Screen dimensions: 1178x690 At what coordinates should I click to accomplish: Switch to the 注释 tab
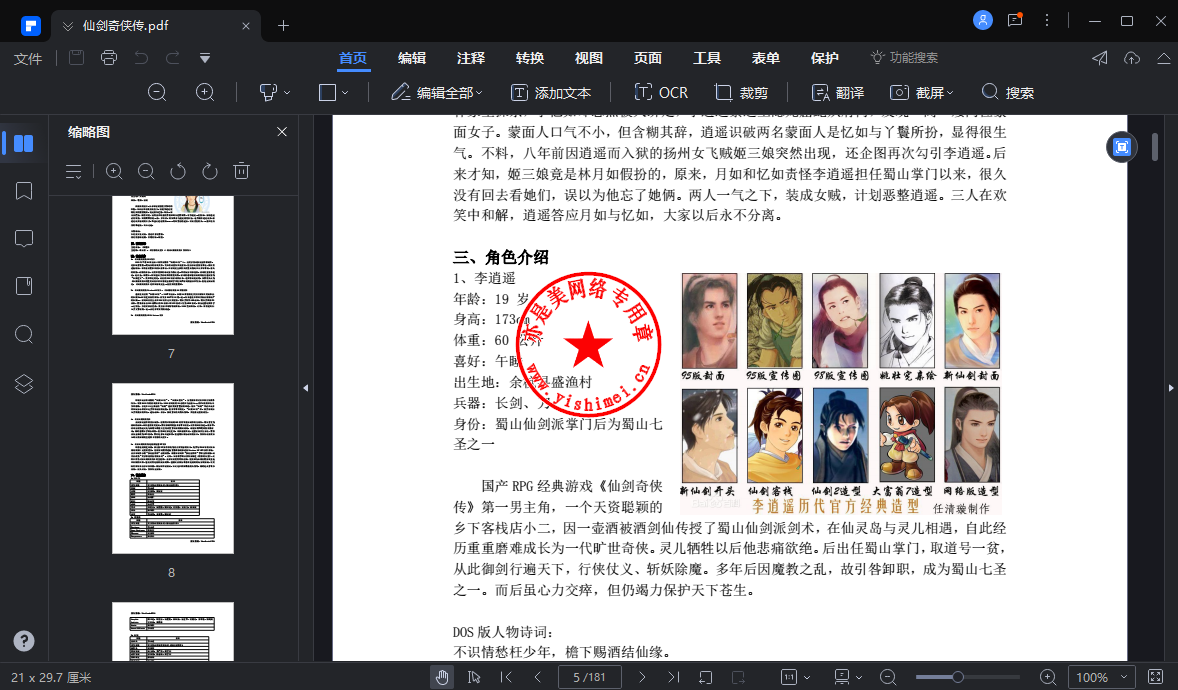(x=470, y=58)
